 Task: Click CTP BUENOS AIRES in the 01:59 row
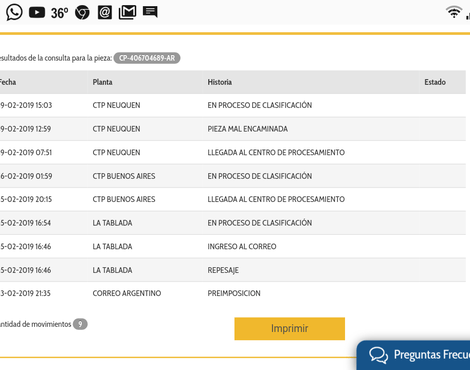124,176
